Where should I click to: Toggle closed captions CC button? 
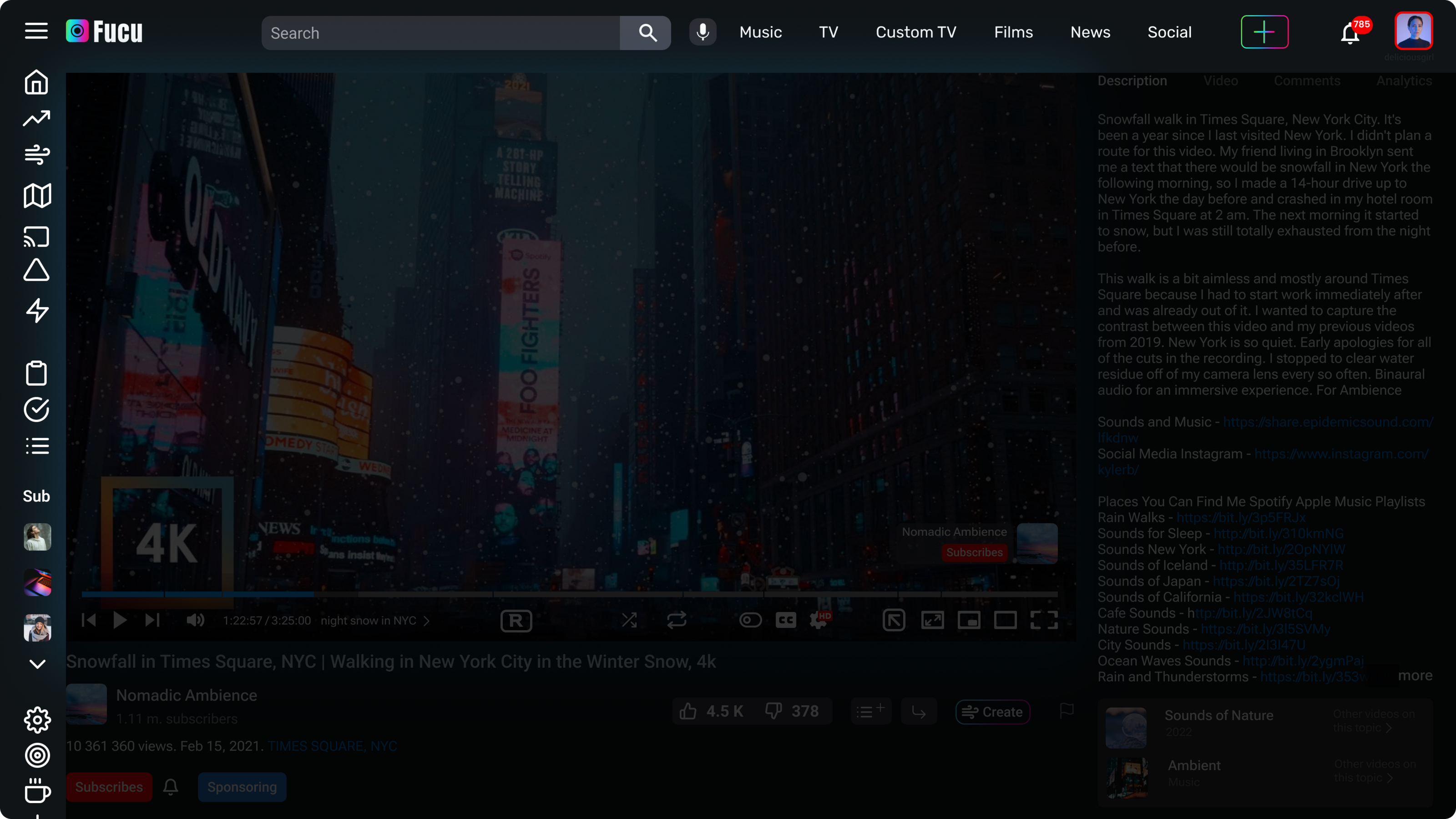coord(786,620)
